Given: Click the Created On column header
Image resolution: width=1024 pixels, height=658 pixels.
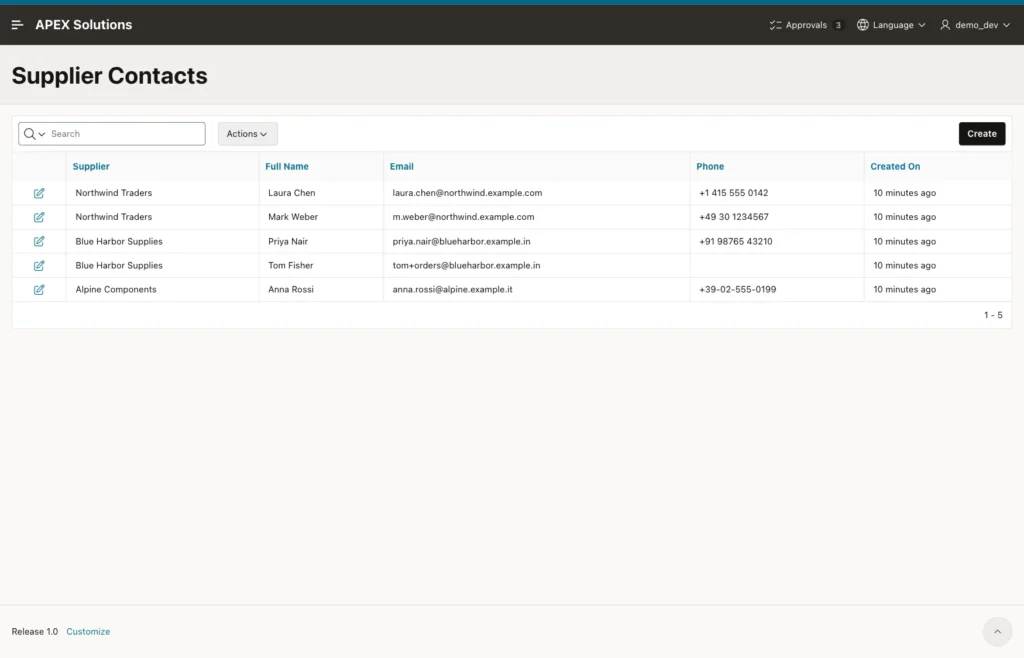Looking at the screenshot, I should (x=895, y=166).
